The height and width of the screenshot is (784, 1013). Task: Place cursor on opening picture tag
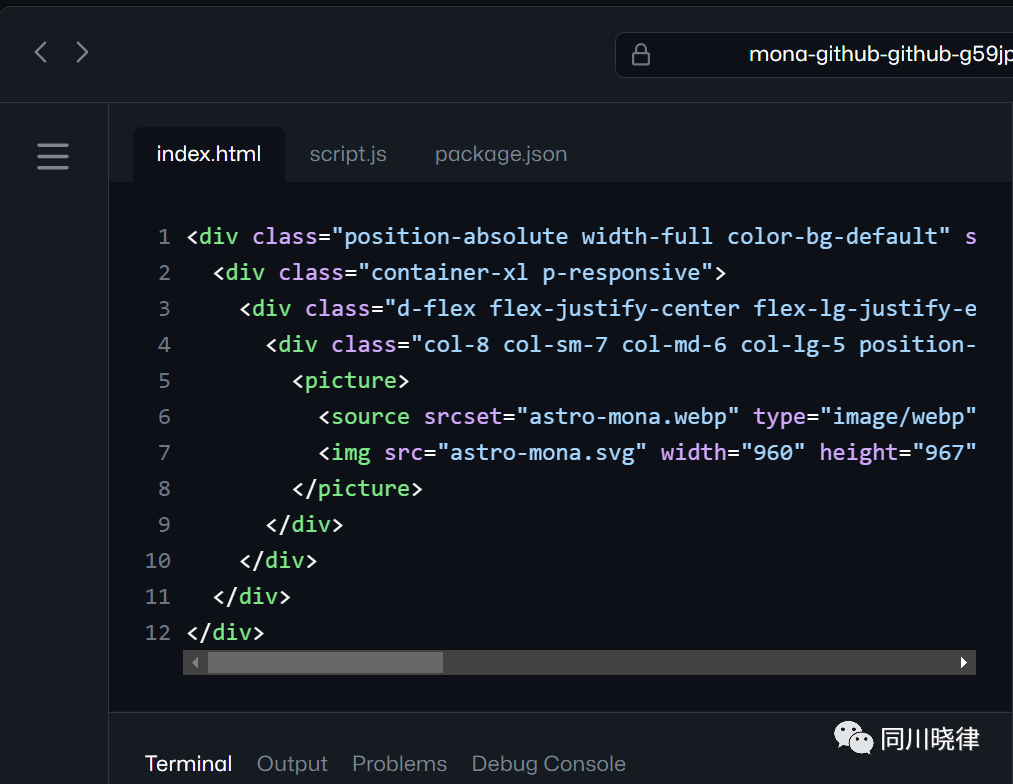pos(350,381)
